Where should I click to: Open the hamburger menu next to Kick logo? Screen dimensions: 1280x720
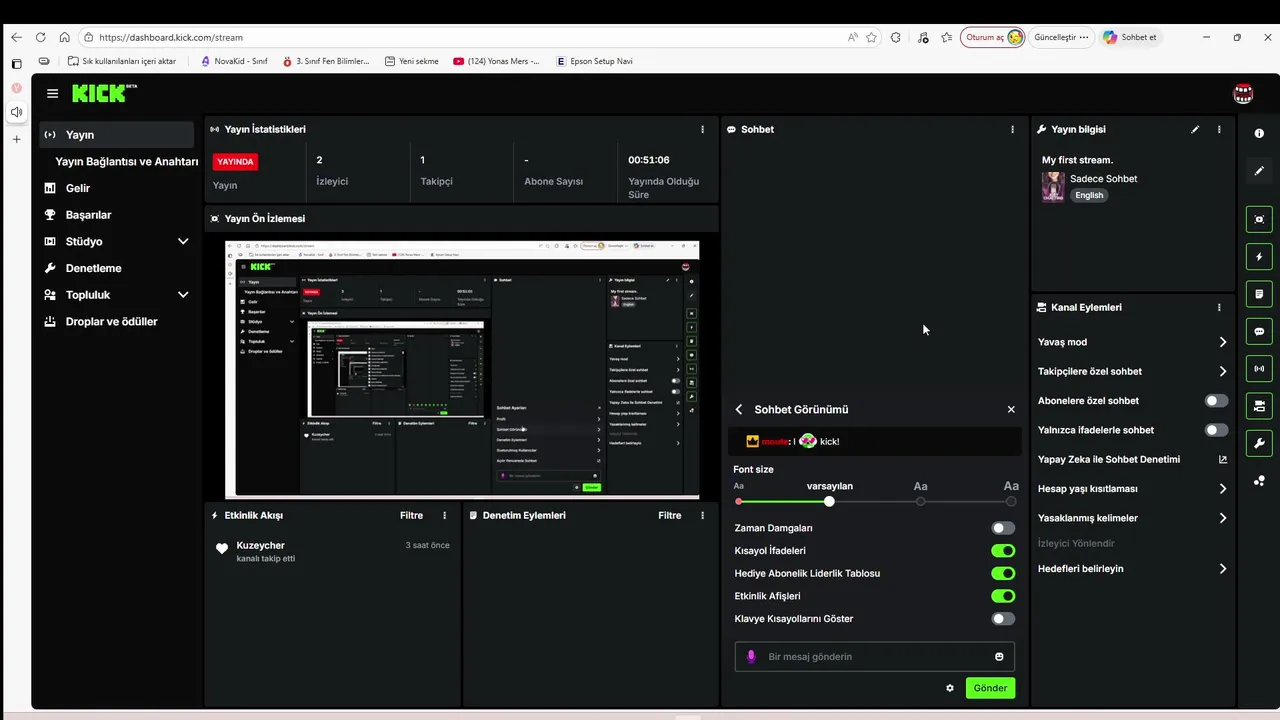click(x=52, y=93)
